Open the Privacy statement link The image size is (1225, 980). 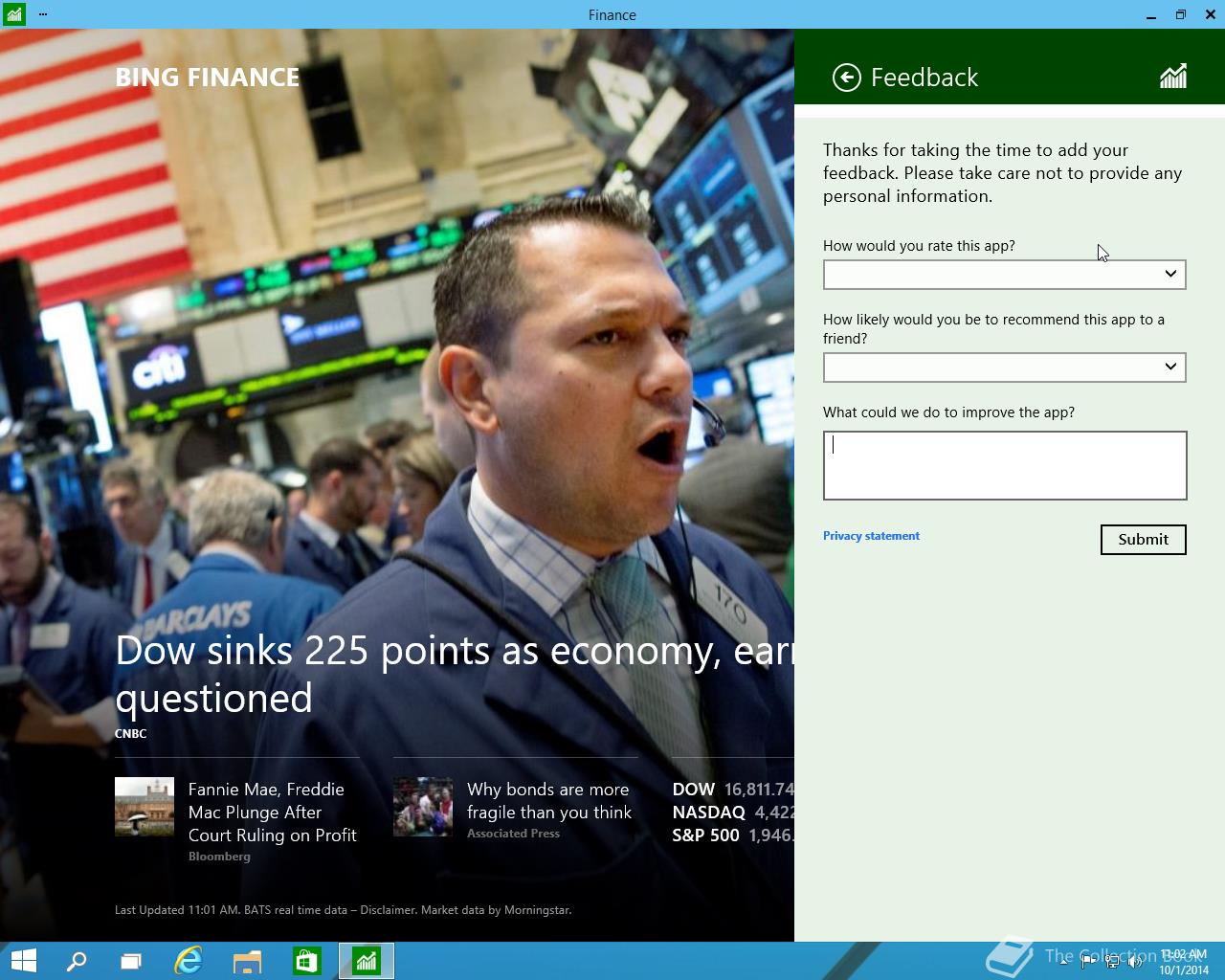point(871,536)
